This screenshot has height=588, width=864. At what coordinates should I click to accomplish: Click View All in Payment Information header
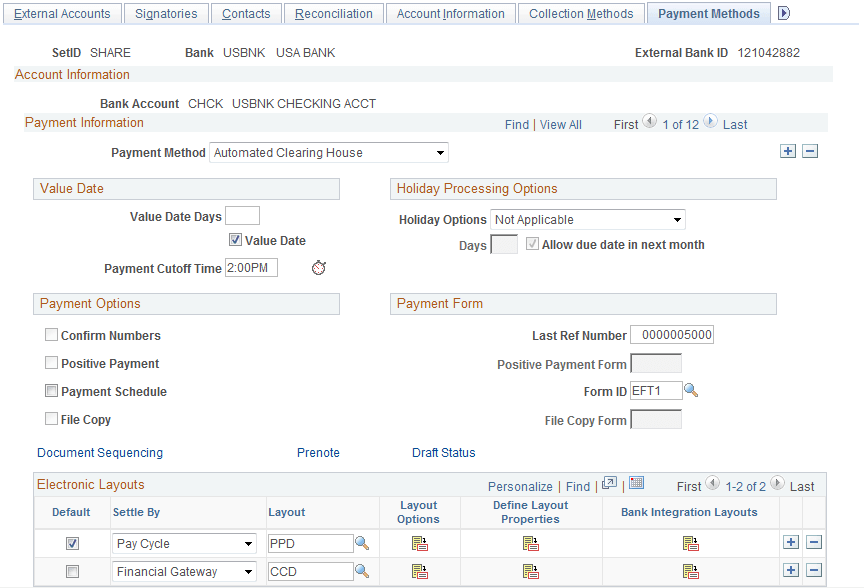pyautogui.click(x=560, y=124)
